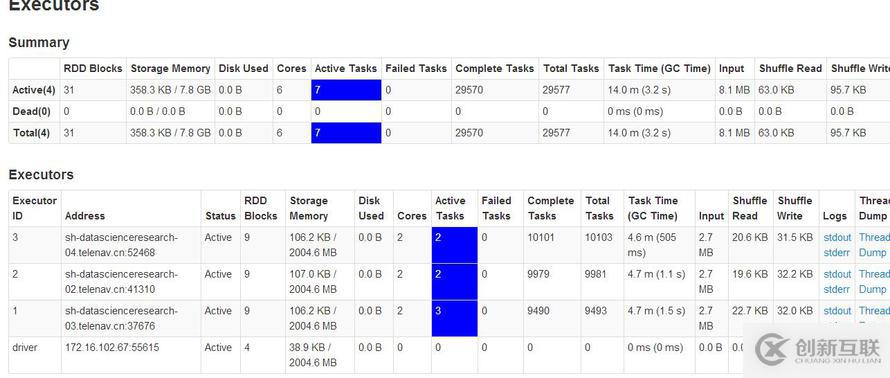Sort executors table by Executor ID header
This screenshot has height=378, width=890.
[35, 208]
